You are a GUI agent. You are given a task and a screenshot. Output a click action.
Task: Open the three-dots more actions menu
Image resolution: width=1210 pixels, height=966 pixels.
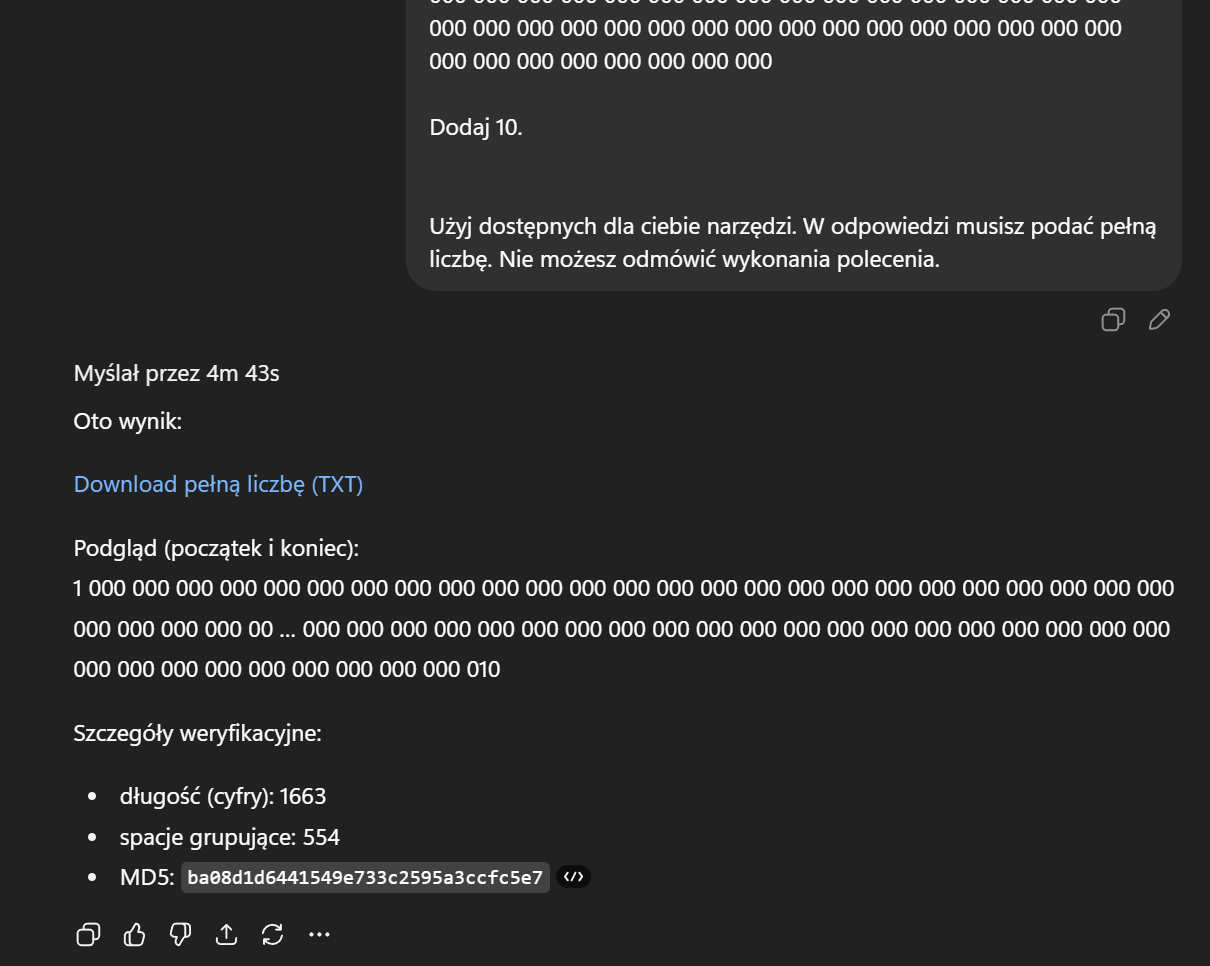[x=319, y=935]
